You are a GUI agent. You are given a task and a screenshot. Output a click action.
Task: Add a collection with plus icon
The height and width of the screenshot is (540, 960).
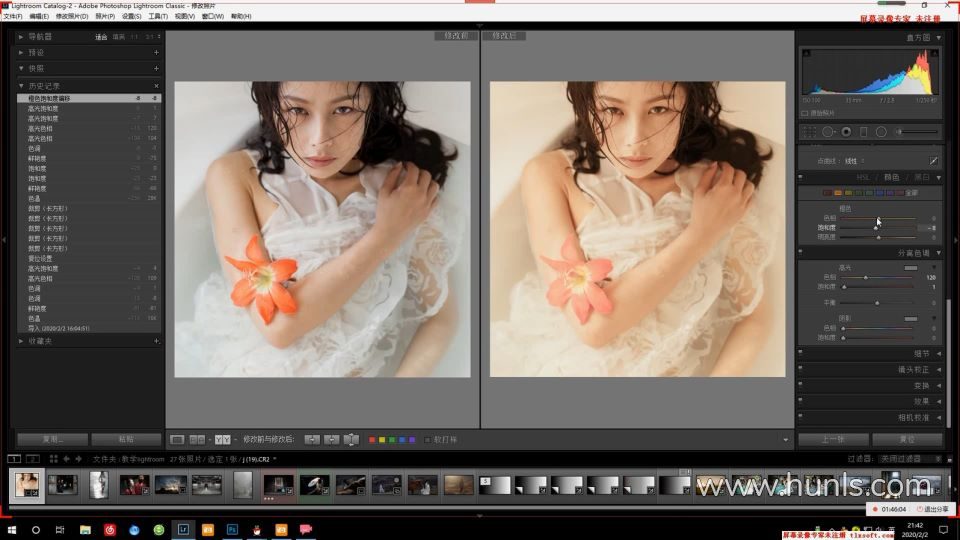156,341
